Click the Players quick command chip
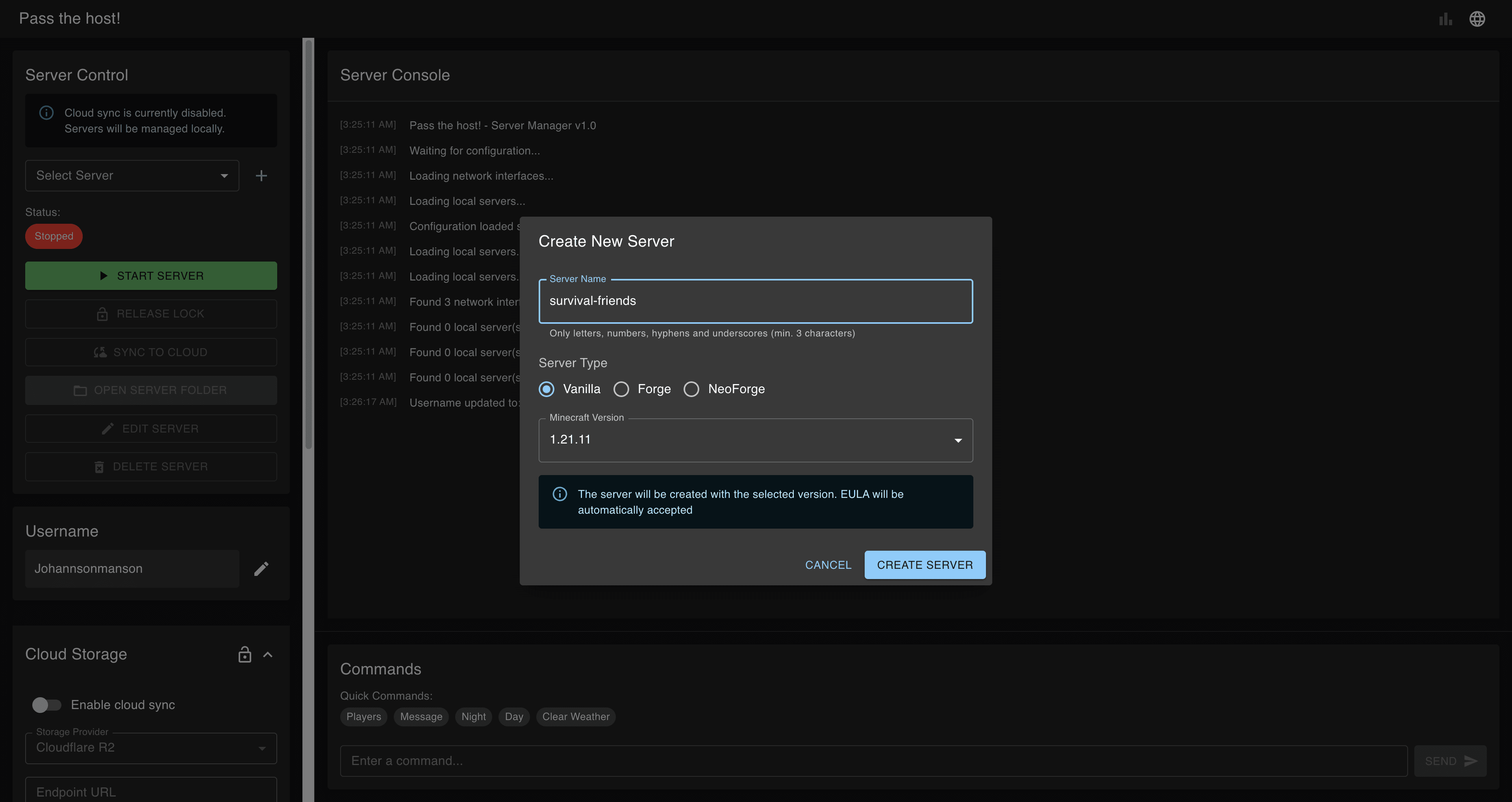The width and height of the screenshot is (1512, 802). tap(363, 716)
